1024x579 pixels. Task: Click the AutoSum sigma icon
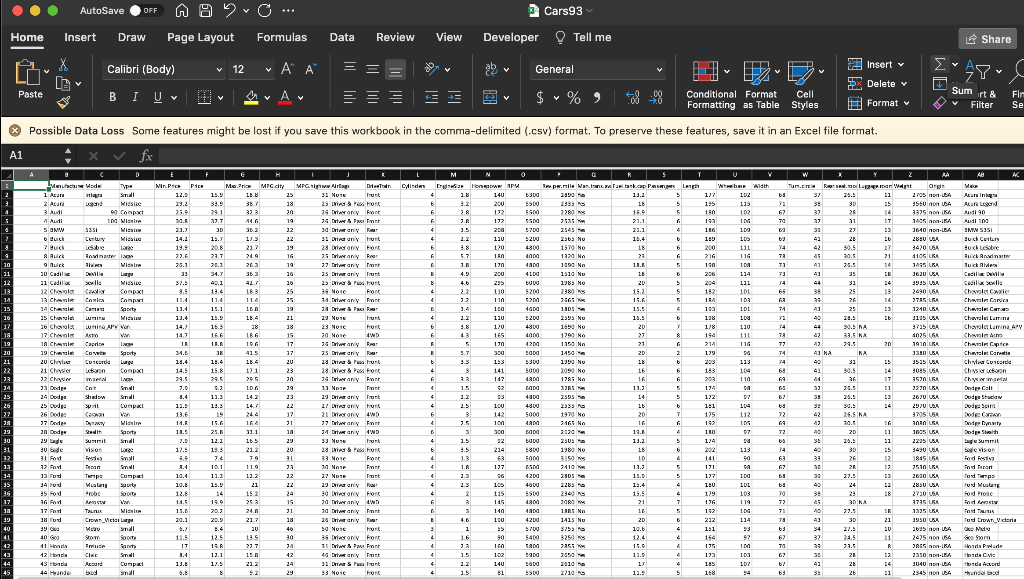tap(940, 64)
